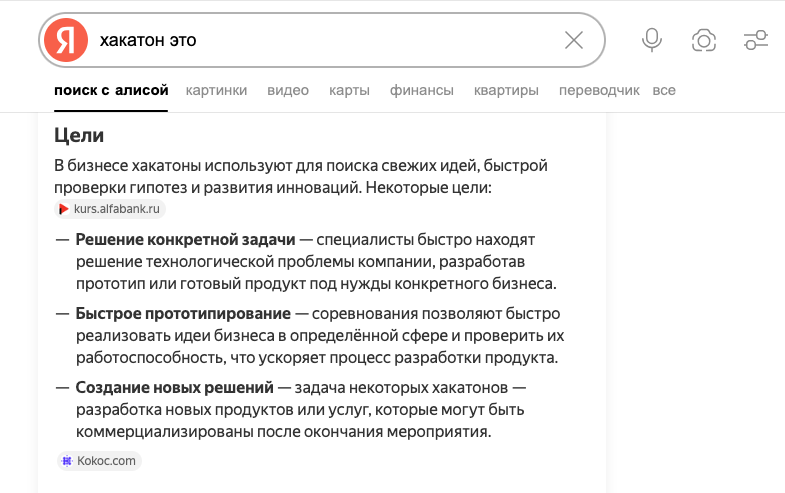Click the "Быстрое прототипирование" bold text
Viewport: 785px width, 493px height.
[x=183, y=313]
